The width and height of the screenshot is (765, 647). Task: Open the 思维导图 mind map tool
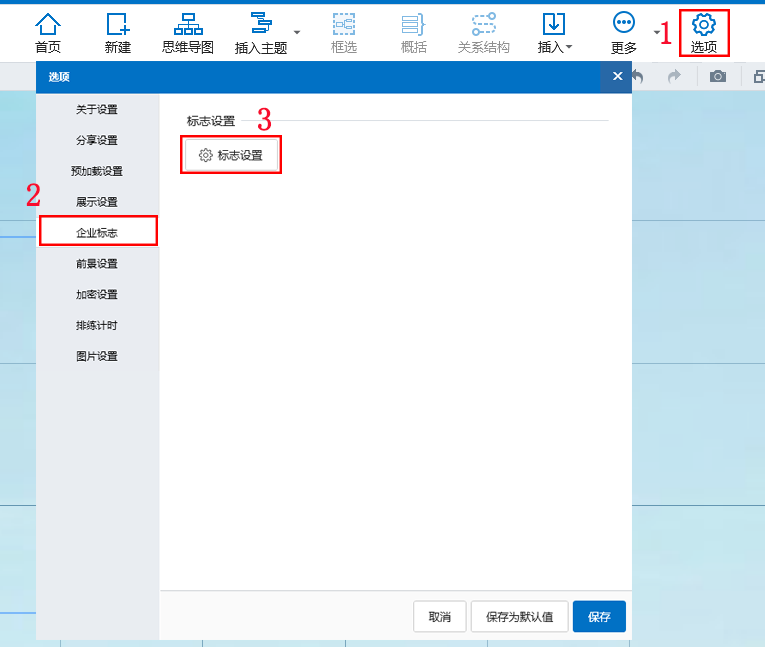coord(187,25)
